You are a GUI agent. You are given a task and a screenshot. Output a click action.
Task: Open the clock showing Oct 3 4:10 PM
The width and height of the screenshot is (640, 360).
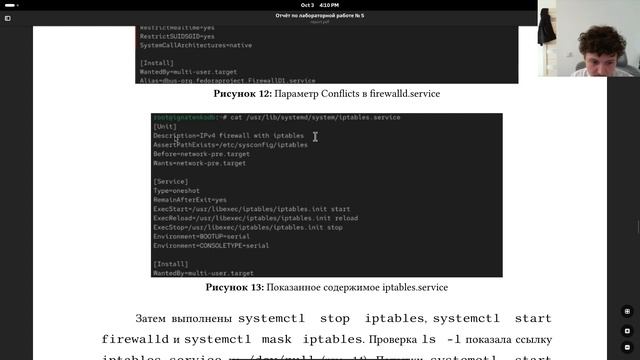(320, 5)
